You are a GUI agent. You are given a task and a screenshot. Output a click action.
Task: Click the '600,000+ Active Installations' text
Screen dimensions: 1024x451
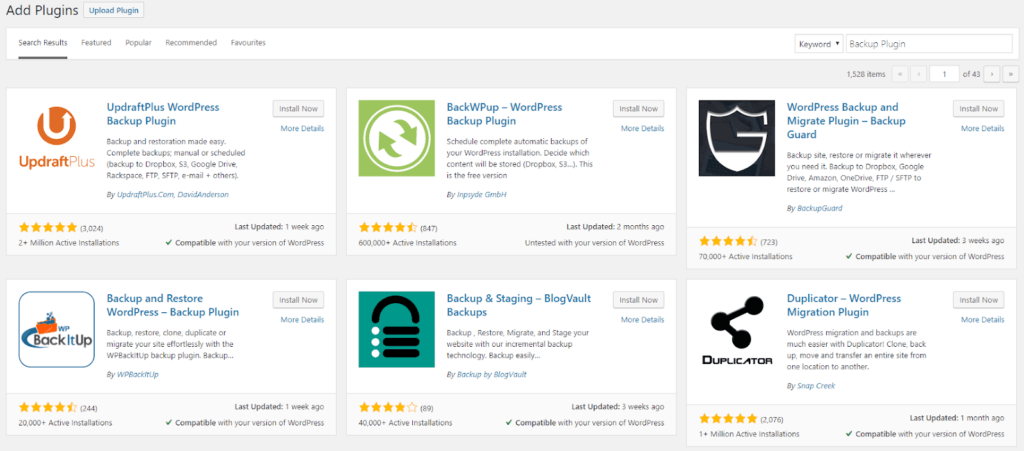(408, 243)
